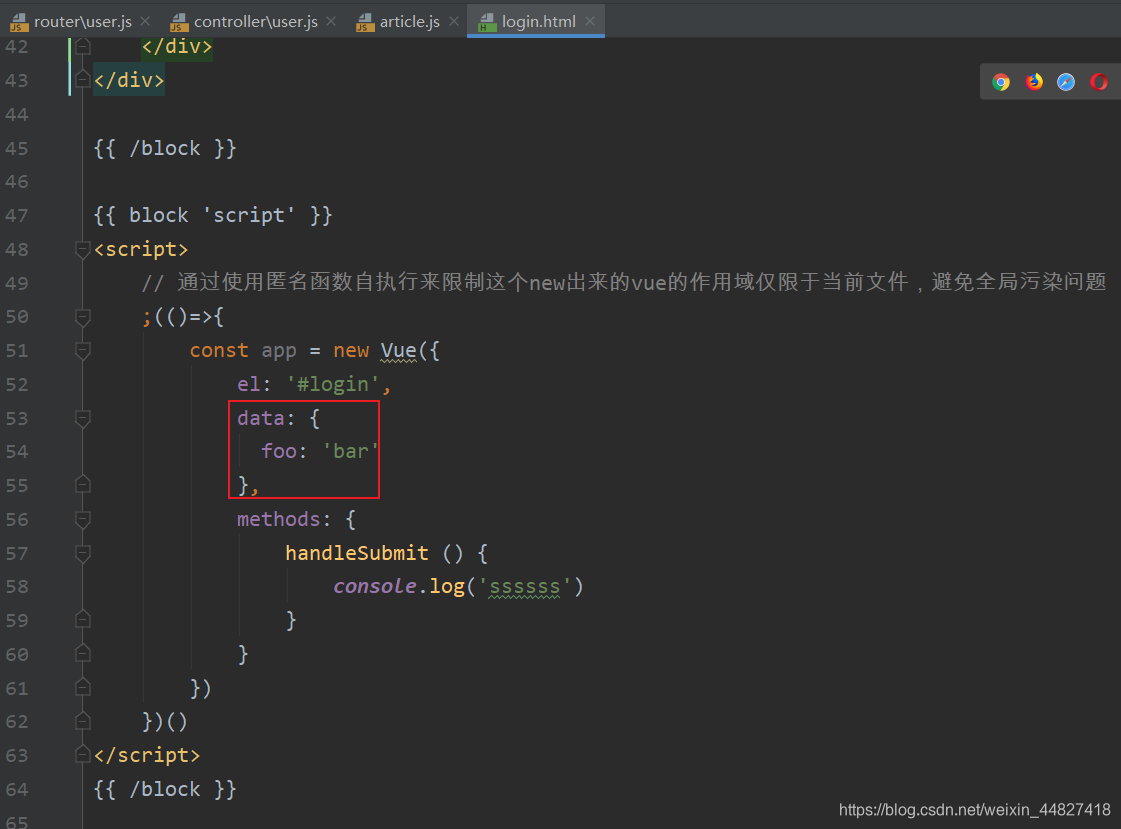This screenshot has height=829, width=1121.
Task: Click the ;(()=>{ expression on line 50
Action: point(183,317)
